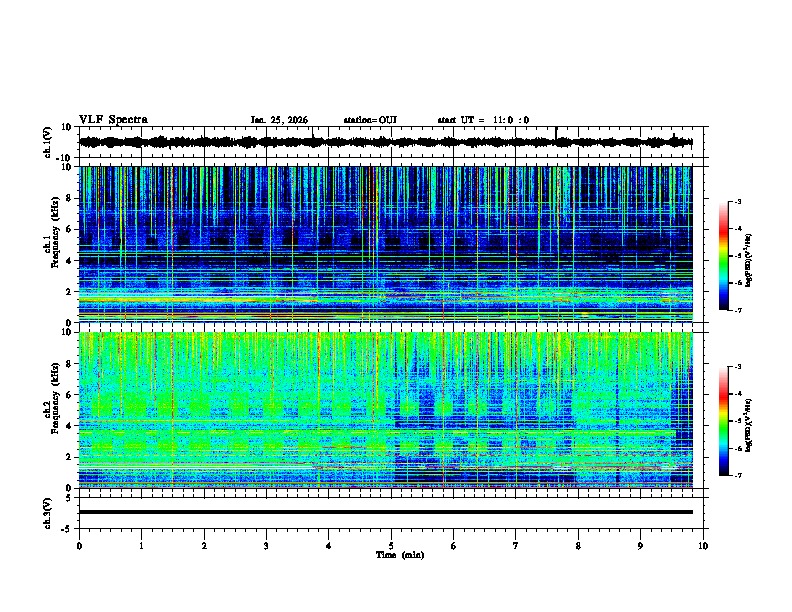Screen dimensions: 792x612
Task: Click time axis tick label '1'
Action: tap(141, 546)
